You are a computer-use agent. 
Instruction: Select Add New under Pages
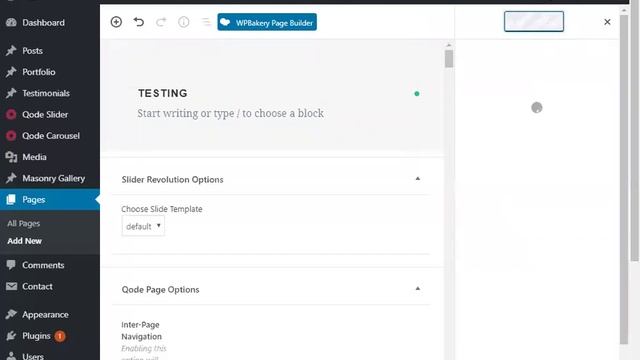tap(24, 241)
